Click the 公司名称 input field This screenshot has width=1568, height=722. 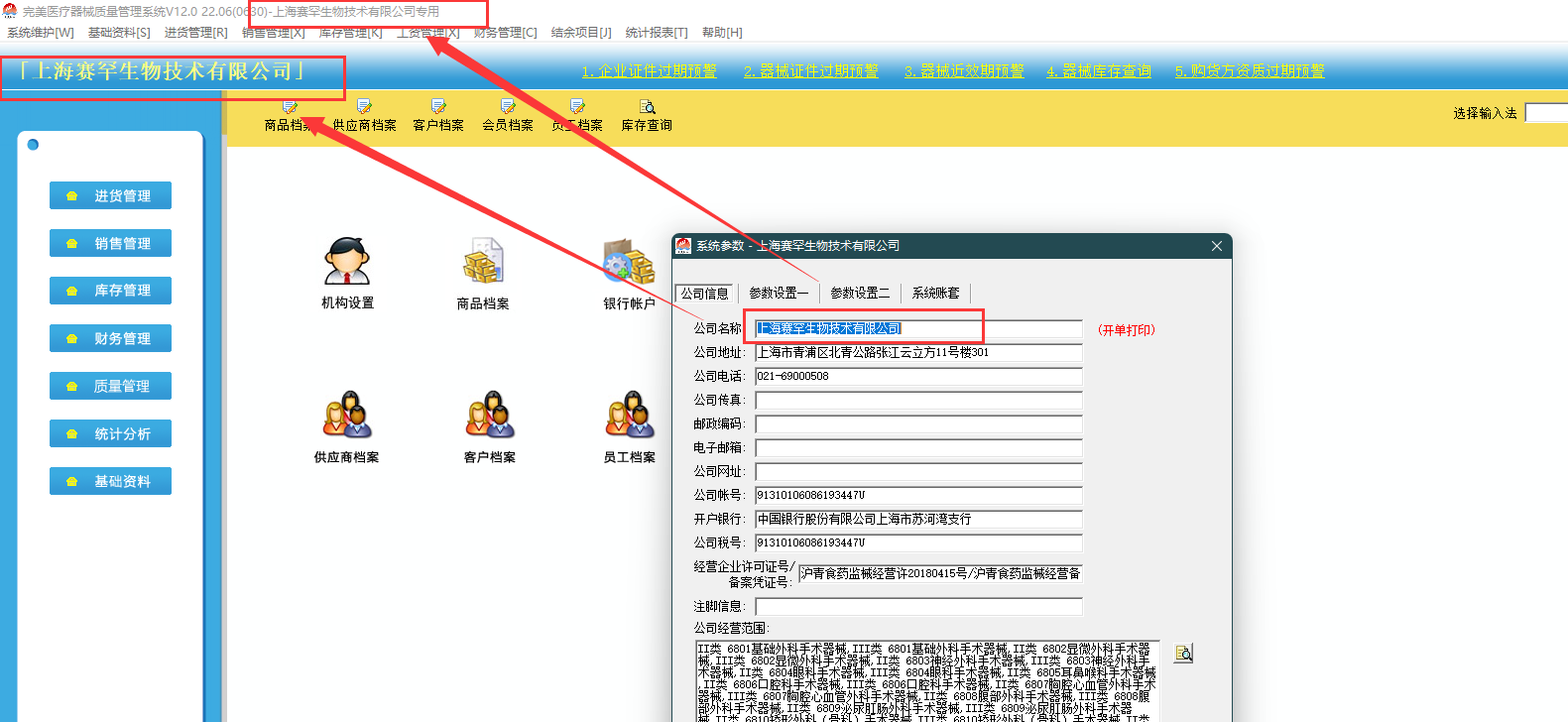click(918, 328)
